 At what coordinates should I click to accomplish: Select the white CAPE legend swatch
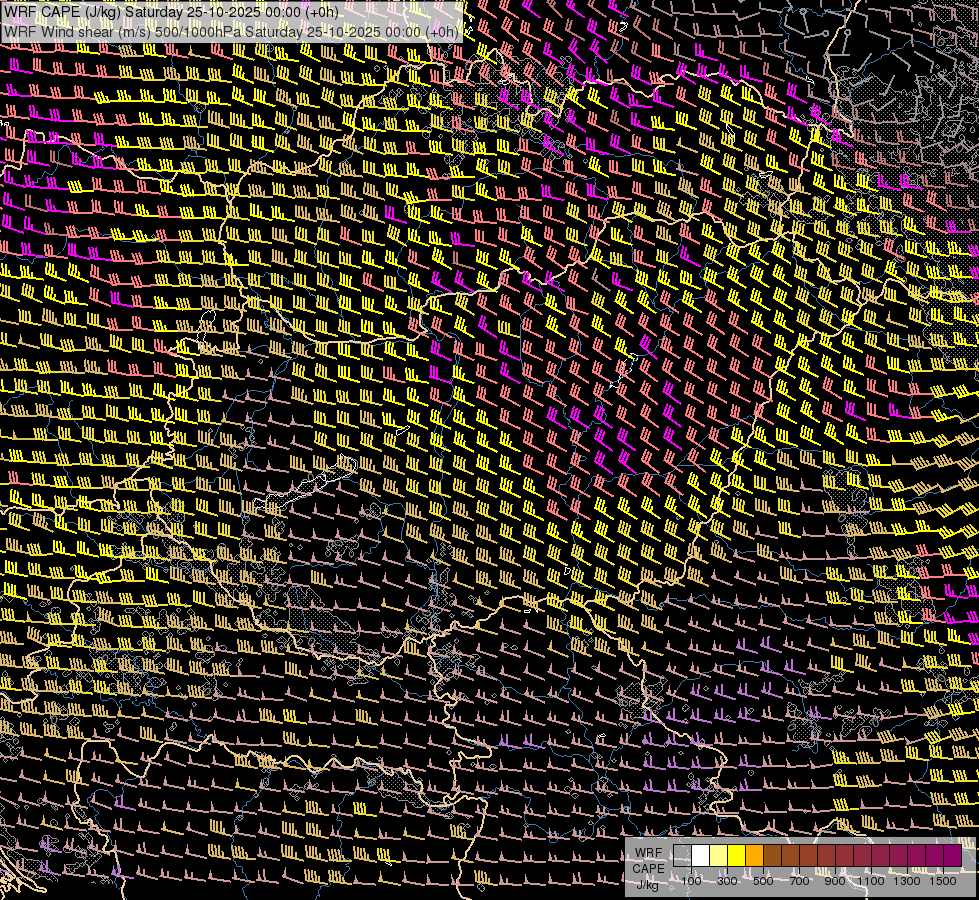click(701, 856)
